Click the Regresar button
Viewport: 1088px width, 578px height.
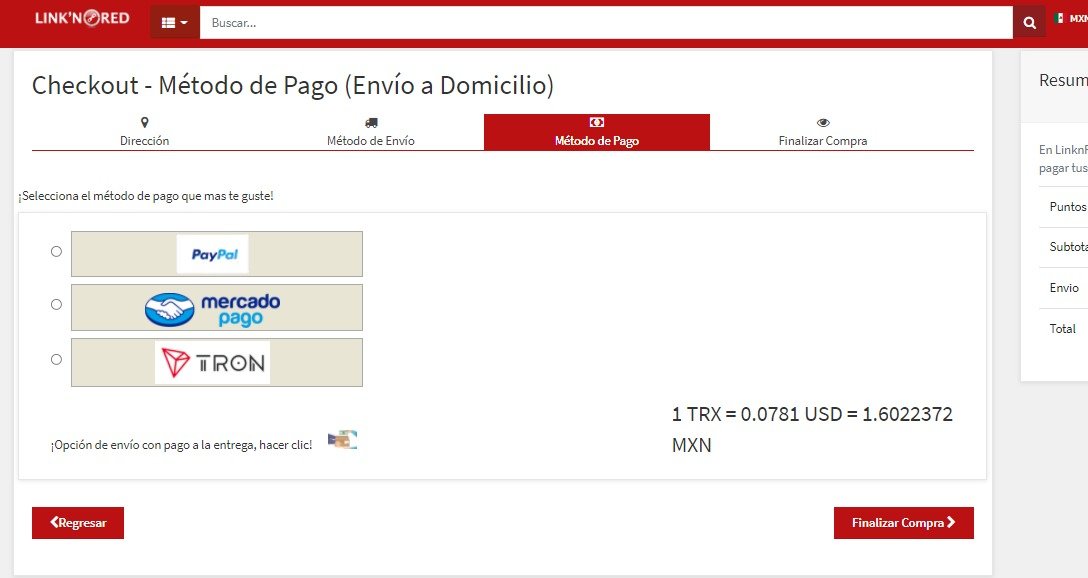(78, 522)
